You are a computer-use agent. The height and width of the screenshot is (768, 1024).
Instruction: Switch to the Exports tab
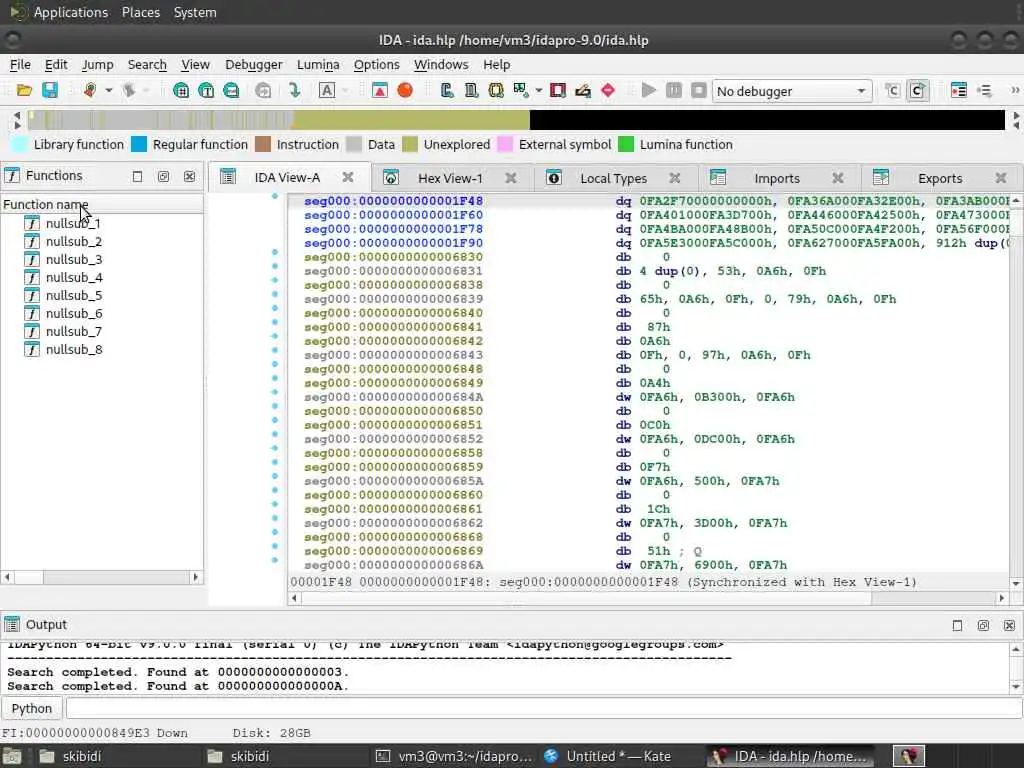point(940,178)
